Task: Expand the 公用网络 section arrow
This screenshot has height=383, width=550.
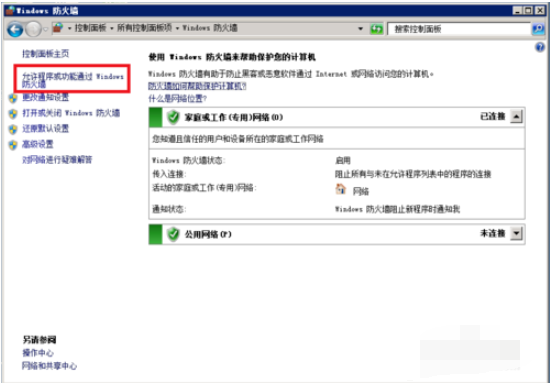Action: click(x=516, y=233)
